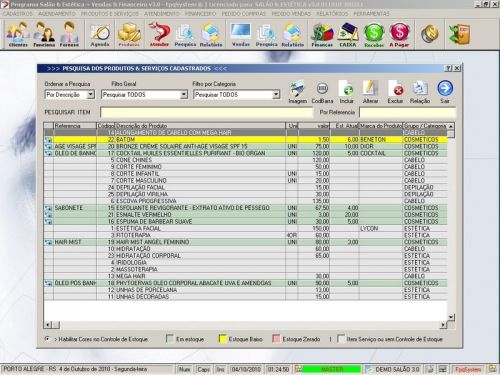Click the help question-mark button in dialog title

(449, 68)
